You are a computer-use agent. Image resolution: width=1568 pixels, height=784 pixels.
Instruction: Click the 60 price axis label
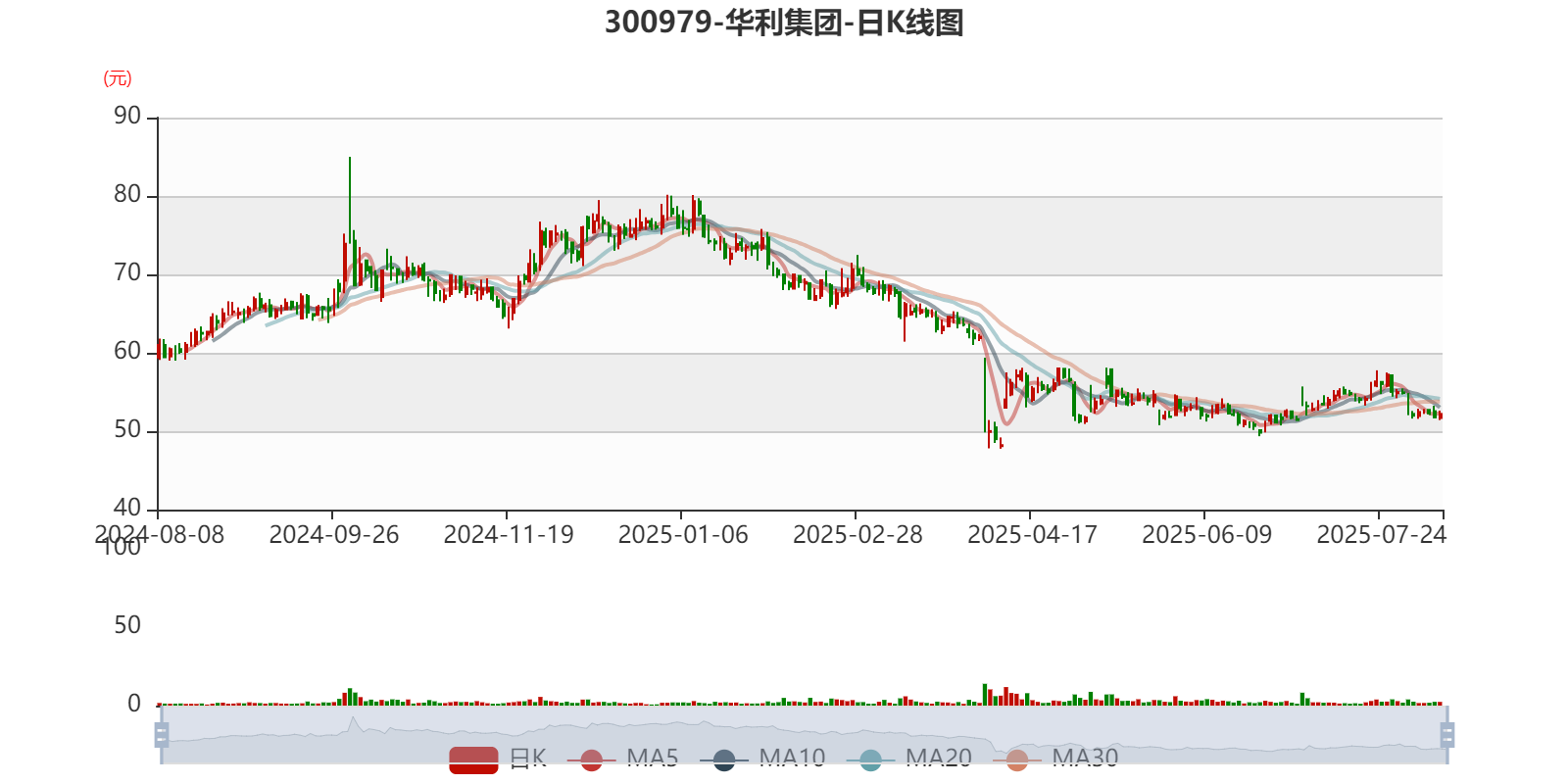tap(127, 352)
